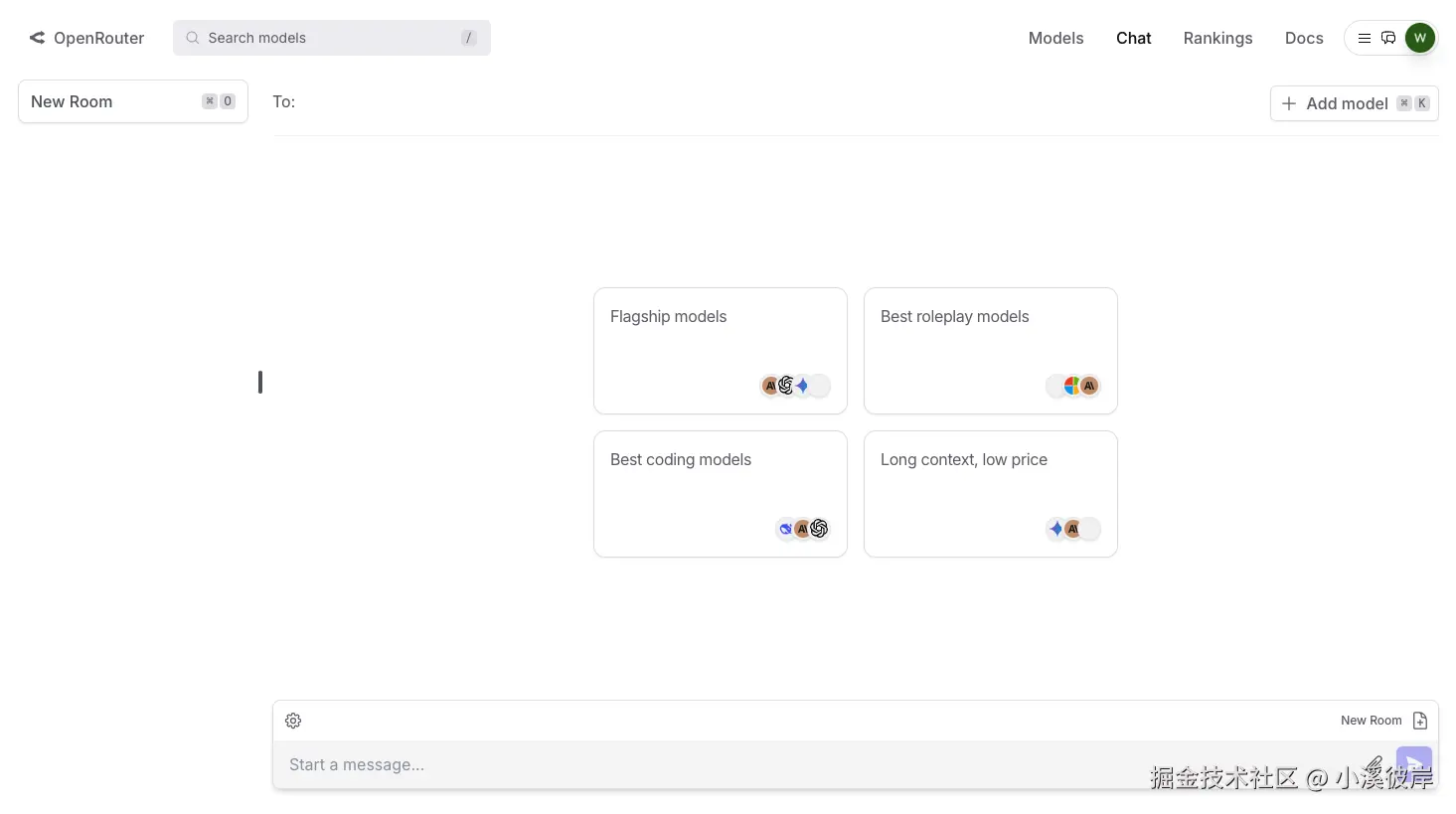Click the Start a message input box
Screen dimensions: 1456x814
[795, 764]
